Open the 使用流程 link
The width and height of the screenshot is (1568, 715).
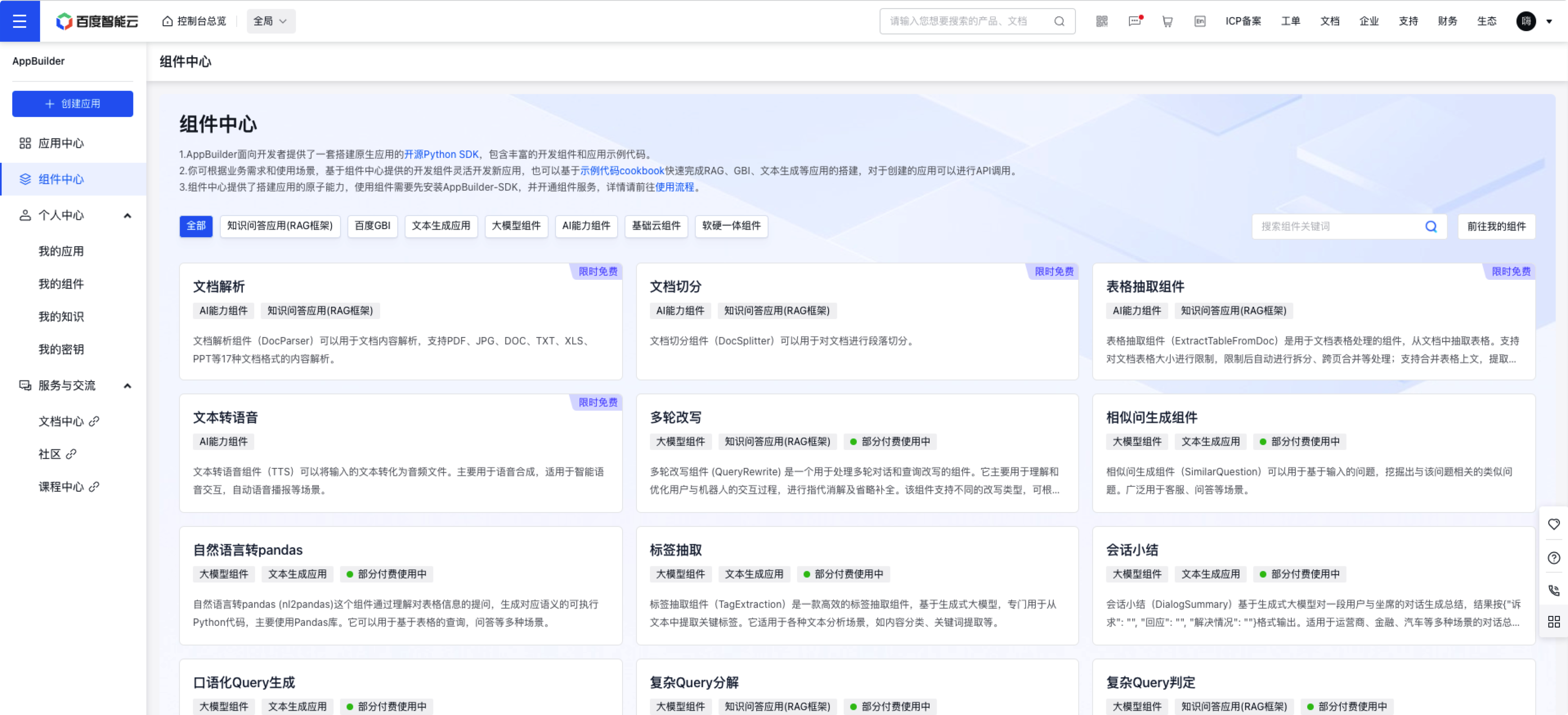pos(674,188)
